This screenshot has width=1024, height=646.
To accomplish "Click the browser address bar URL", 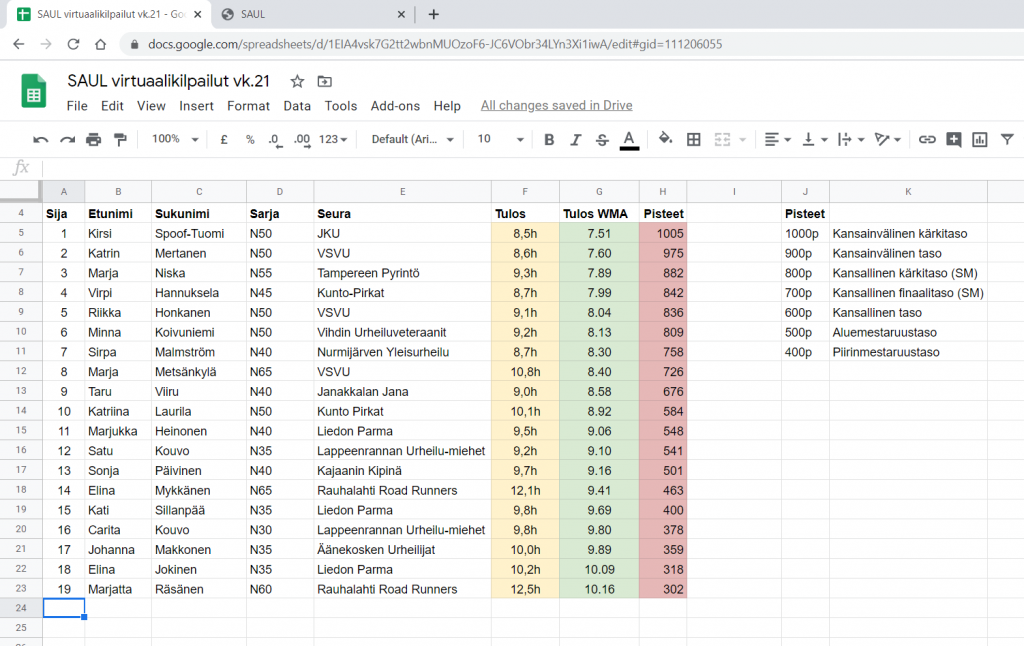I will click(x=435, y=44).
